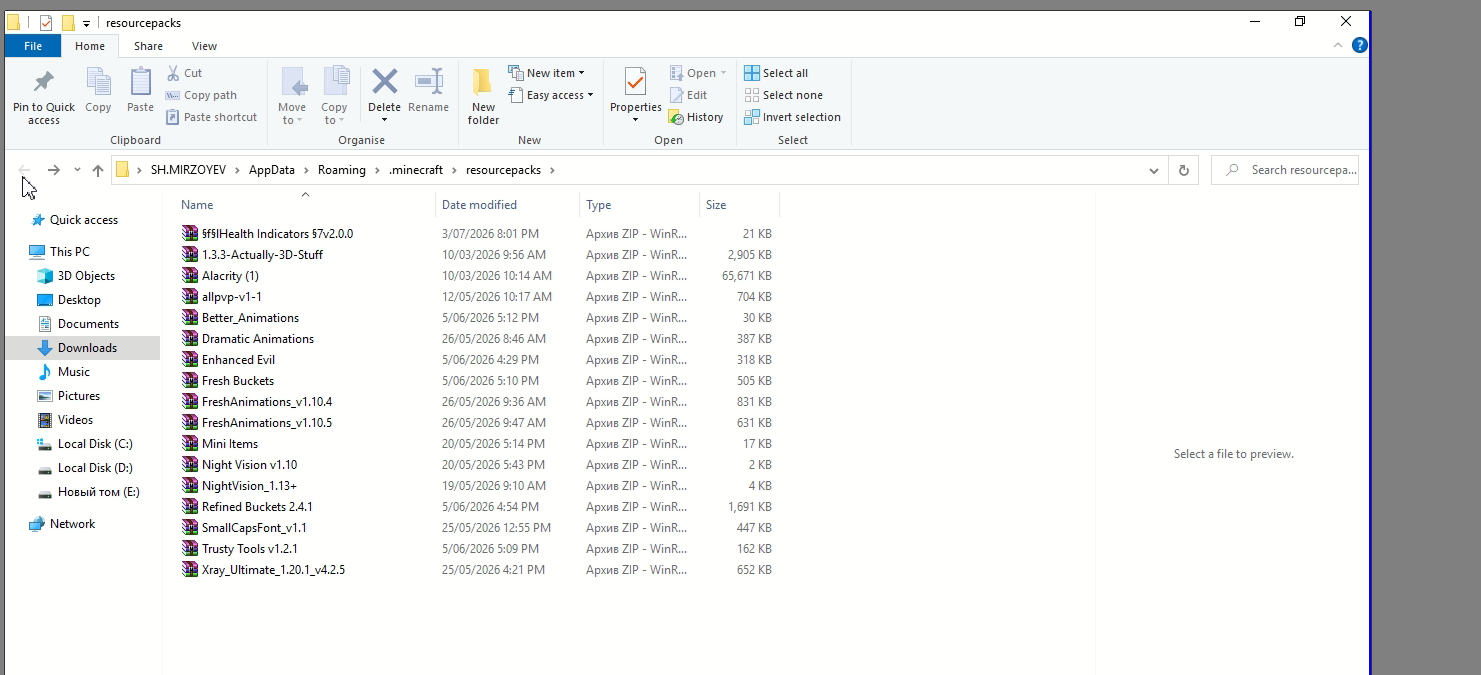Click the New folder icon
1481x675 pixels.
tap(483, 82)
